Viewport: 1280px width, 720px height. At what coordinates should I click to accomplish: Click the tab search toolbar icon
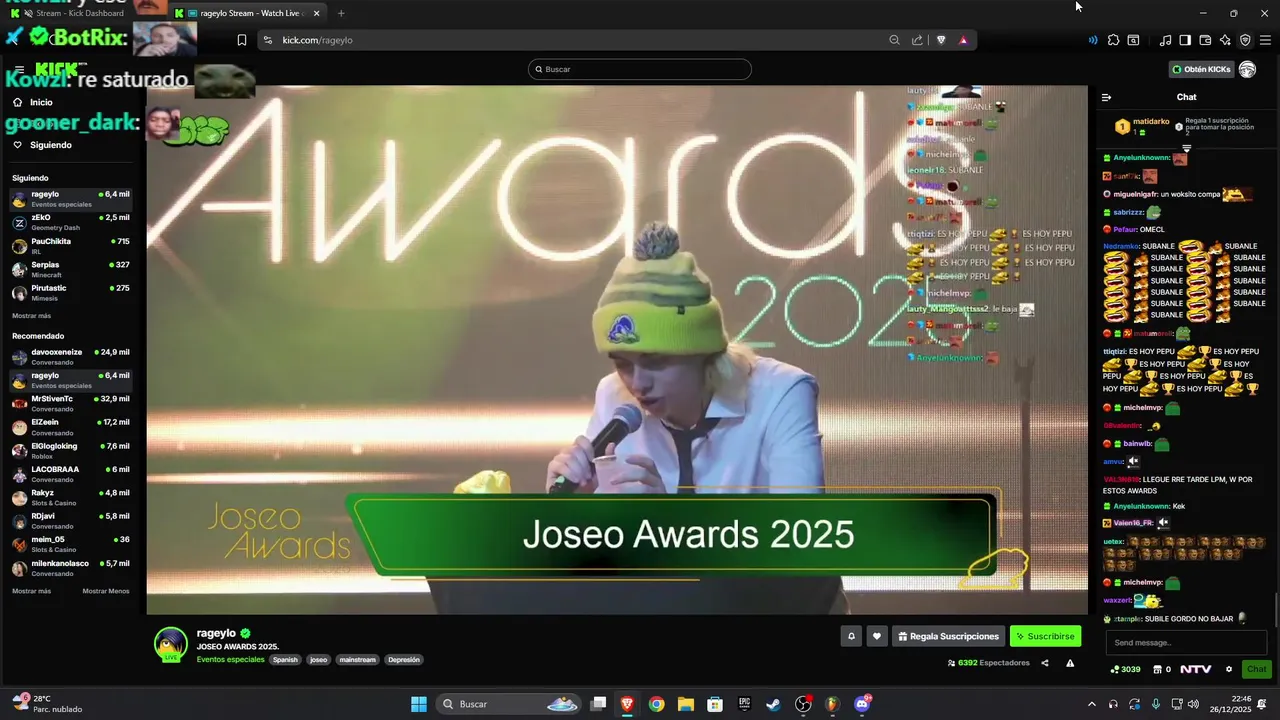[x=1133, y=40]
